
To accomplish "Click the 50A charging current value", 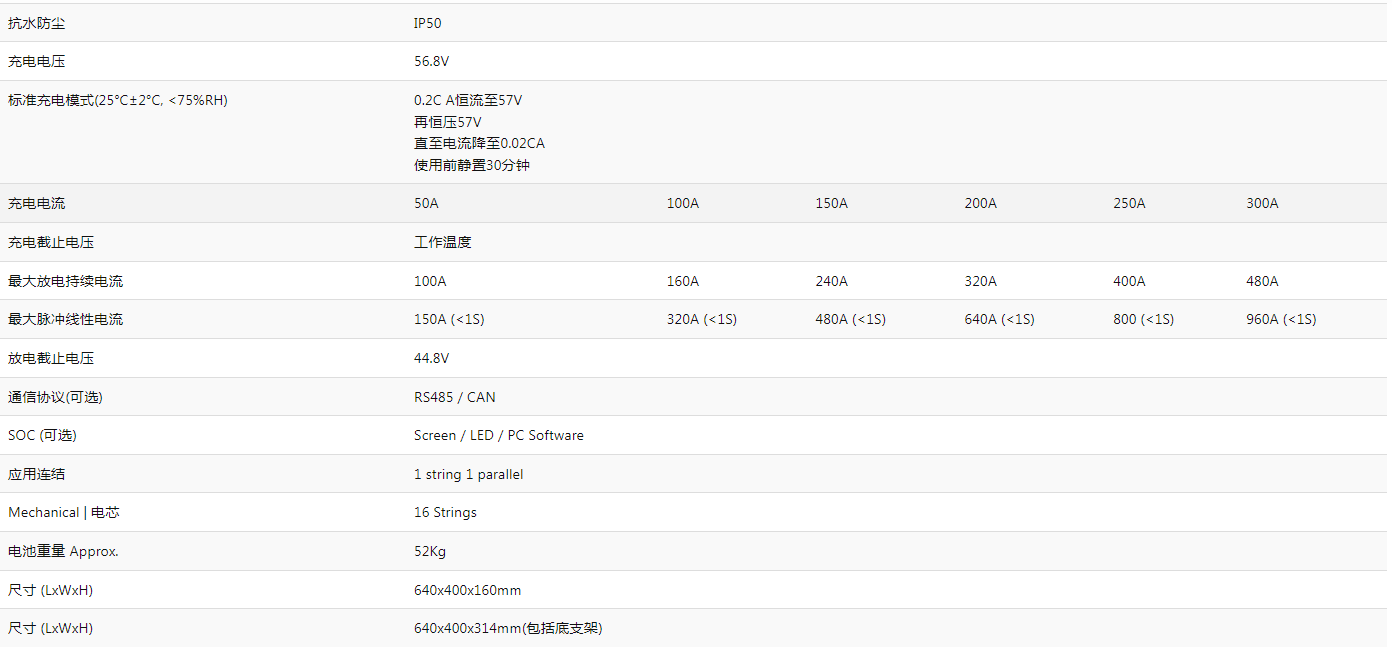I will click(426, 204).
